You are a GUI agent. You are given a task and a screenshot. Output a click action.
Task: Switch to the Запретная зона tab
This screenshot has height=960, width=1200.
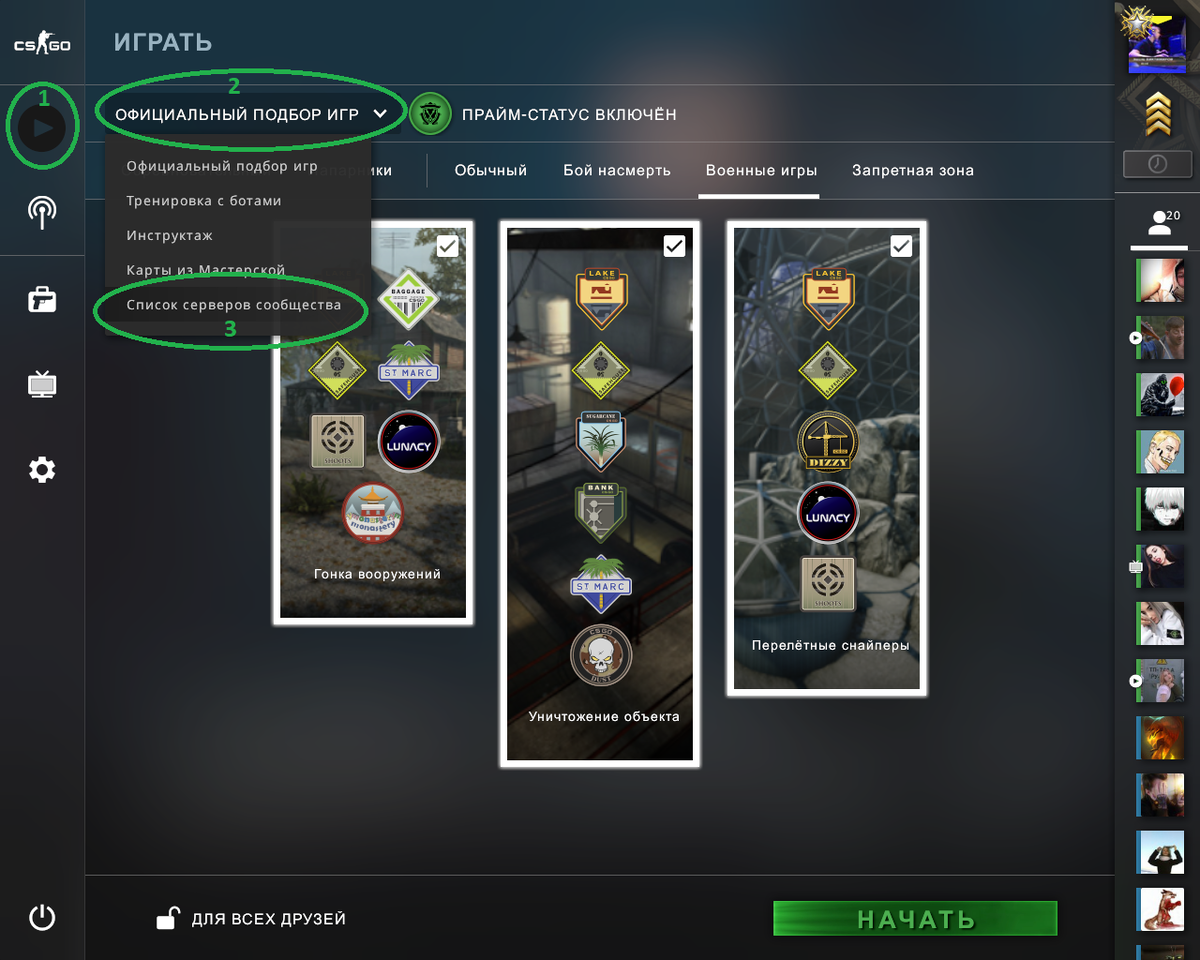[913, 170]
